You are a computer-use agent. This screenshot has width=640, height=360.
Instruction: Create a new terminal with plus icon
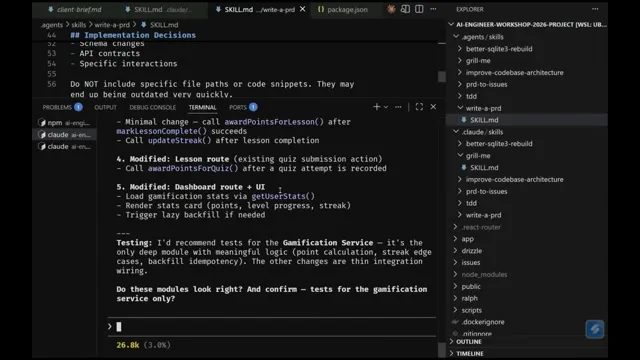coord(376,107)
